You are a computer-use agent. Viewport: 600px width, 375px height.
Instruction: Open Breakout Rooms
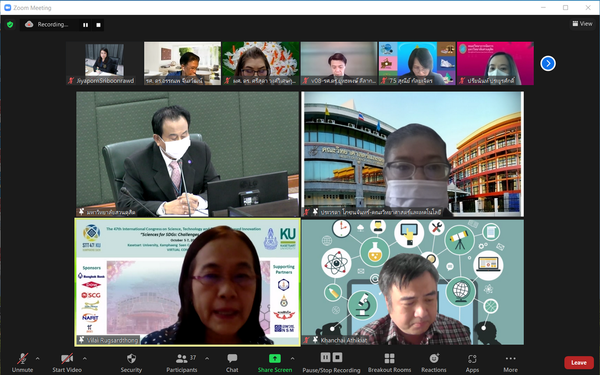pos(389,362)
